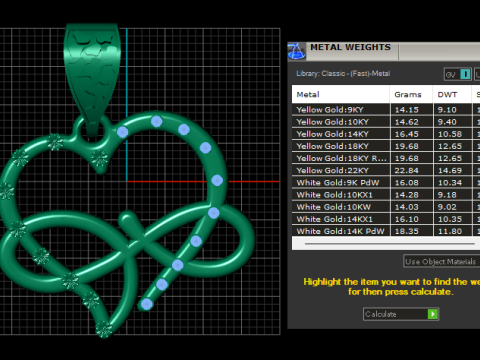Click the 16.45 grams cell
The height and width of the screenshot is (360, 480).
click(x=411, y=134)
